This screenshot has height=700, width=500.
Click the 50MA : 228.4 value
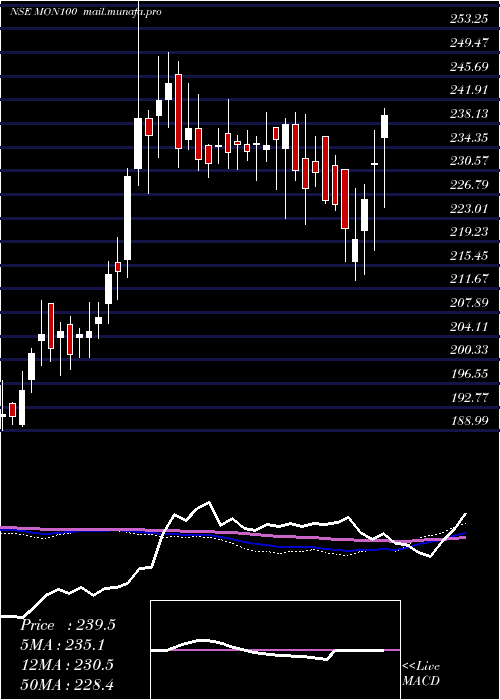[x=67, y=684]
